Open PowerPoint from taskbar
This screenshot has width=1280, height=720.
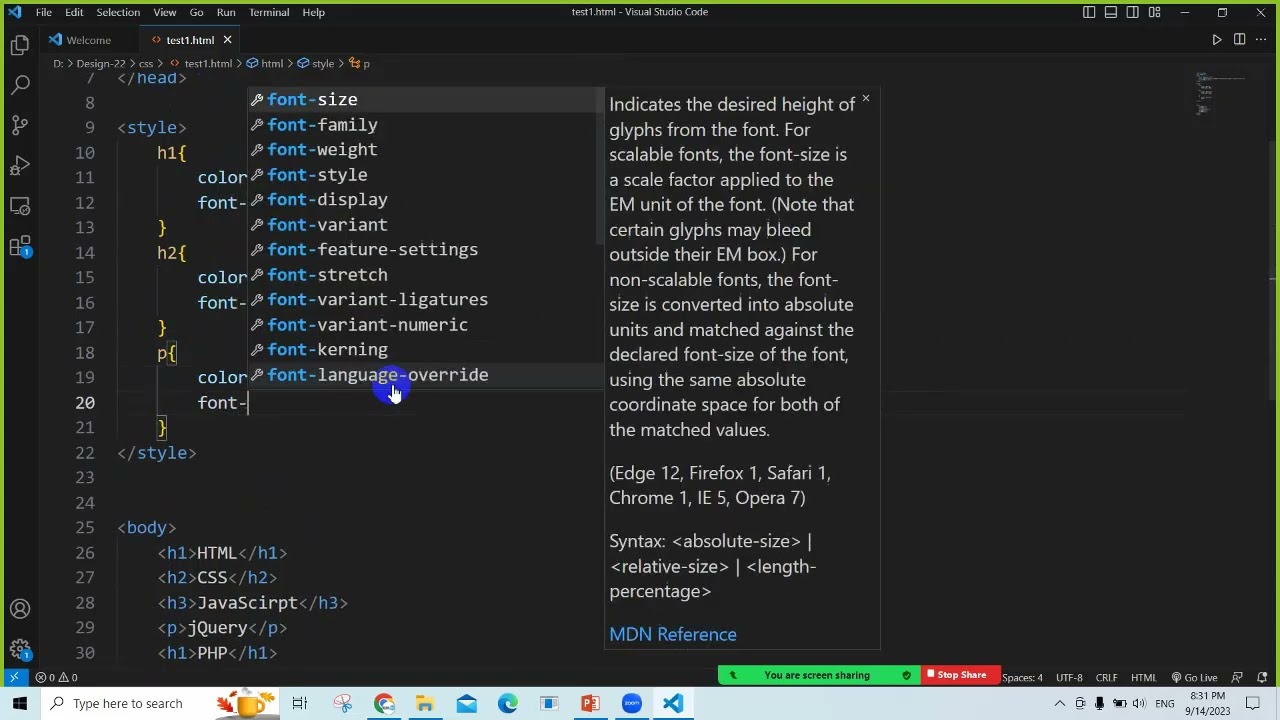(x=590, y=704)
